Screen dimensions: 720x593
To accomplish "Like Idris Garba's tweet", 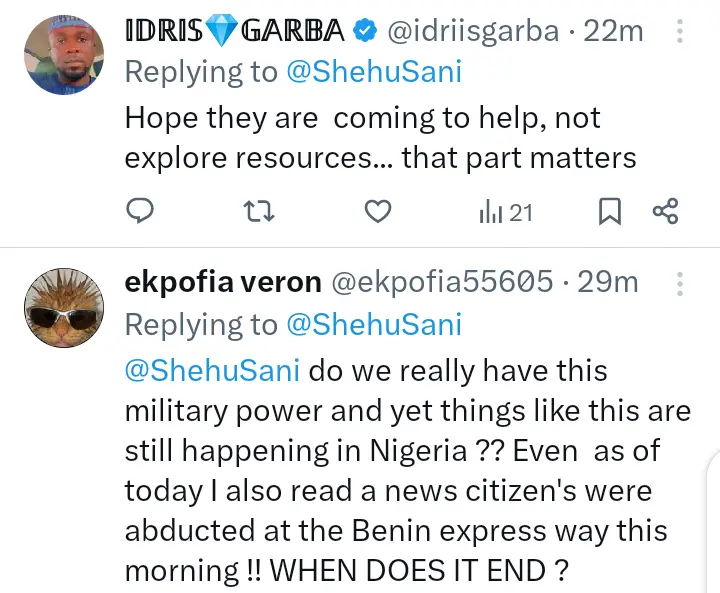I will click(x=376, y=211).
